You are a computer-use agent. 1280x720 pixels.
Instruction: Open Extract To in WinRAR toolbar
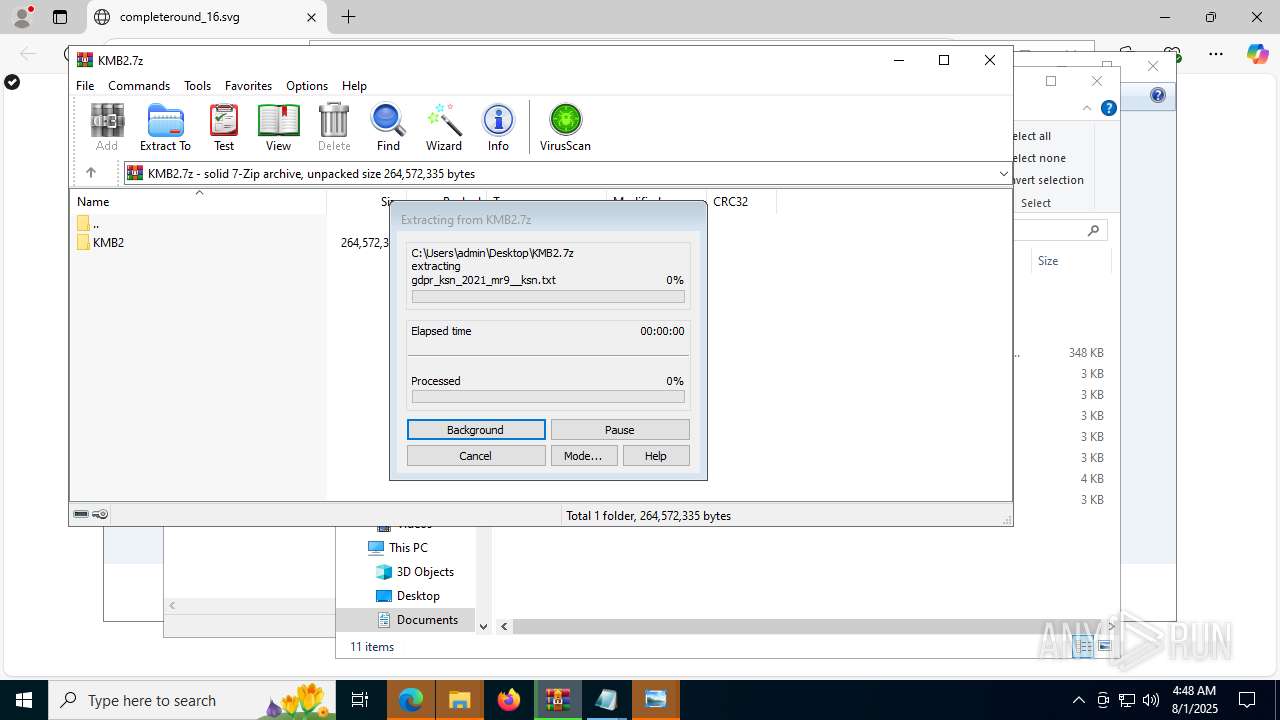coord(165,127)
